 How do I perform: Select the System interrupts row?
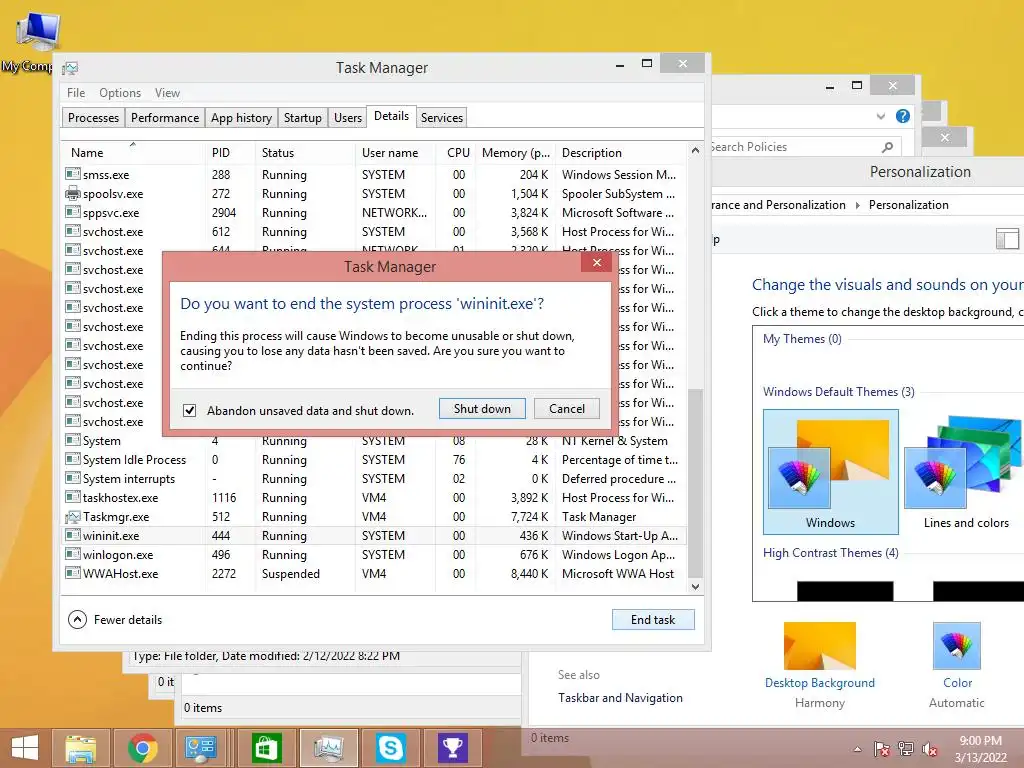pos(374,479)
